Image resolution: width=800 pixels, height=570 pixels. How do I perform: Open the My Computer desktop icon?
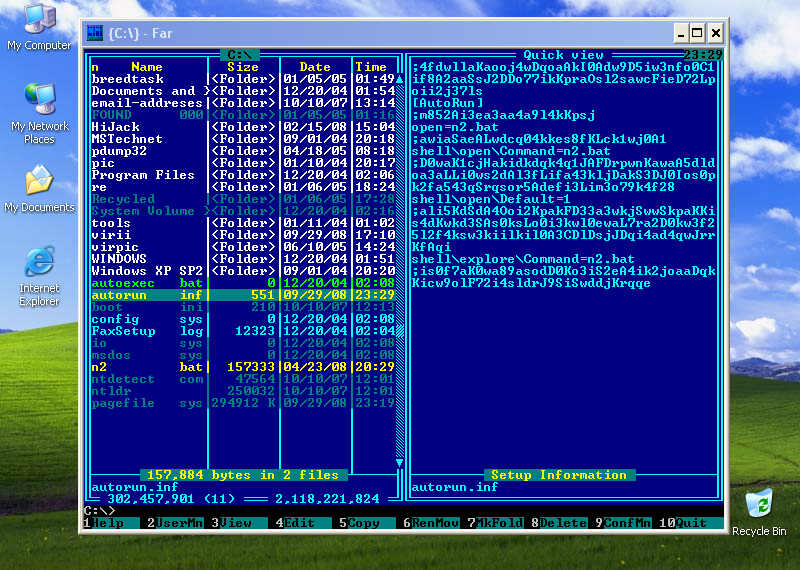[39, 27]
